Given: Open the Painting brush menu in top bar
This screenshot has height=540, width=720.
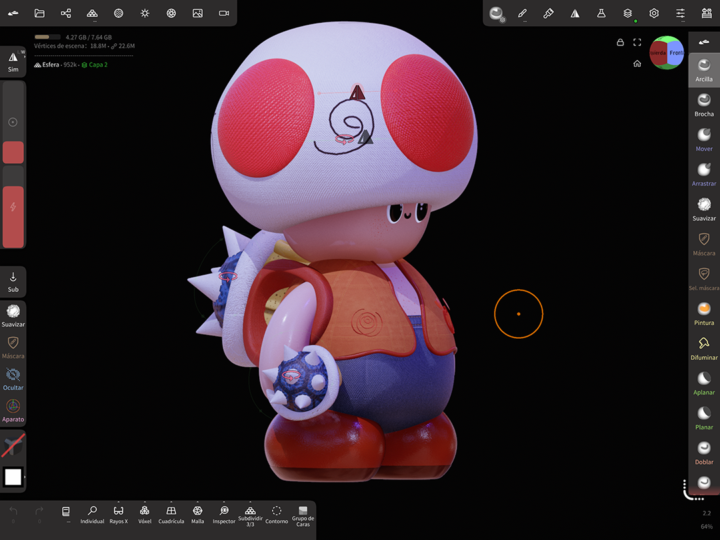Looking at the screenshot, I should pos(548,13).
